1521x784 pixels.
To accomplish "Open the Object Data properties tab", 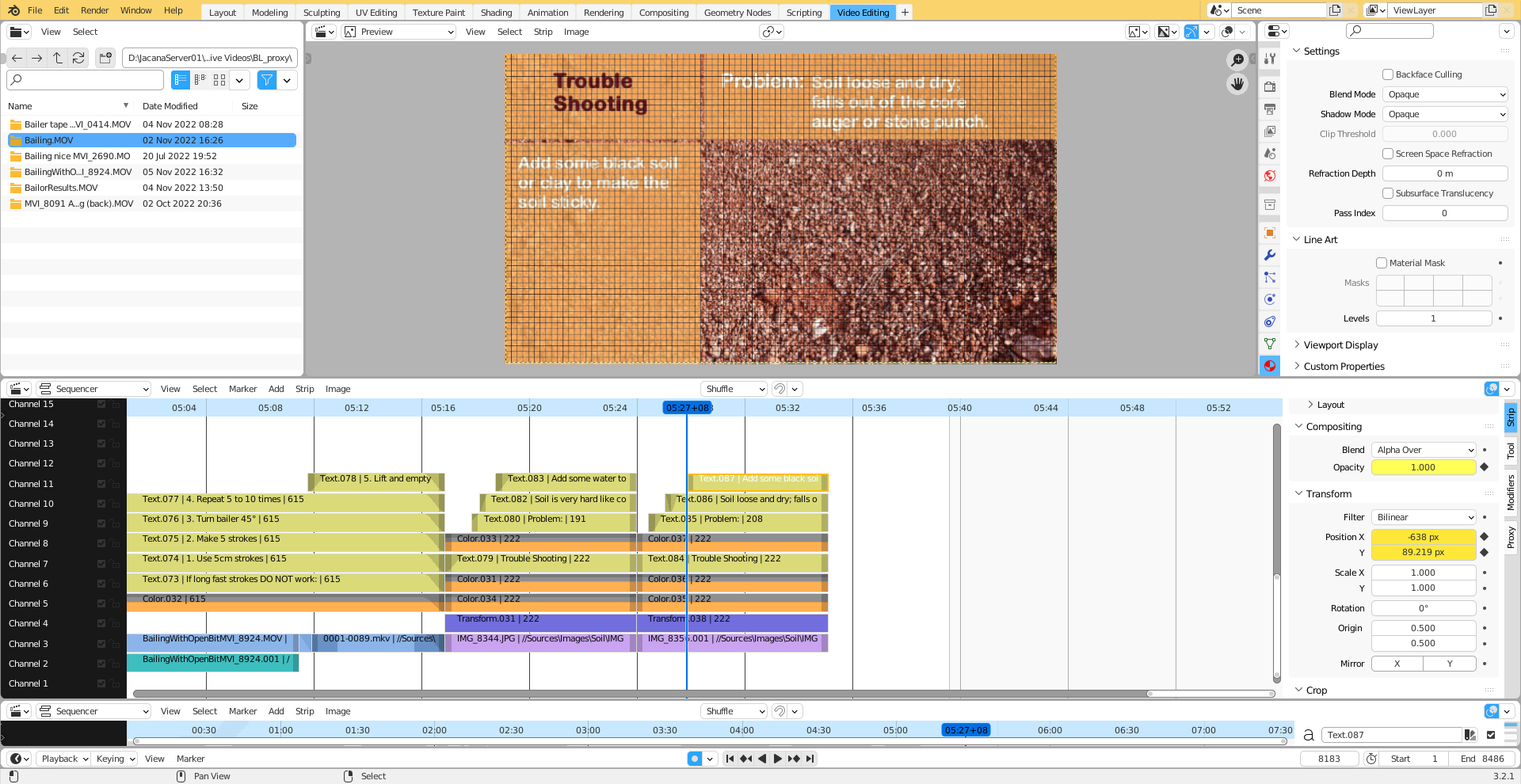I will point(1270,344).
